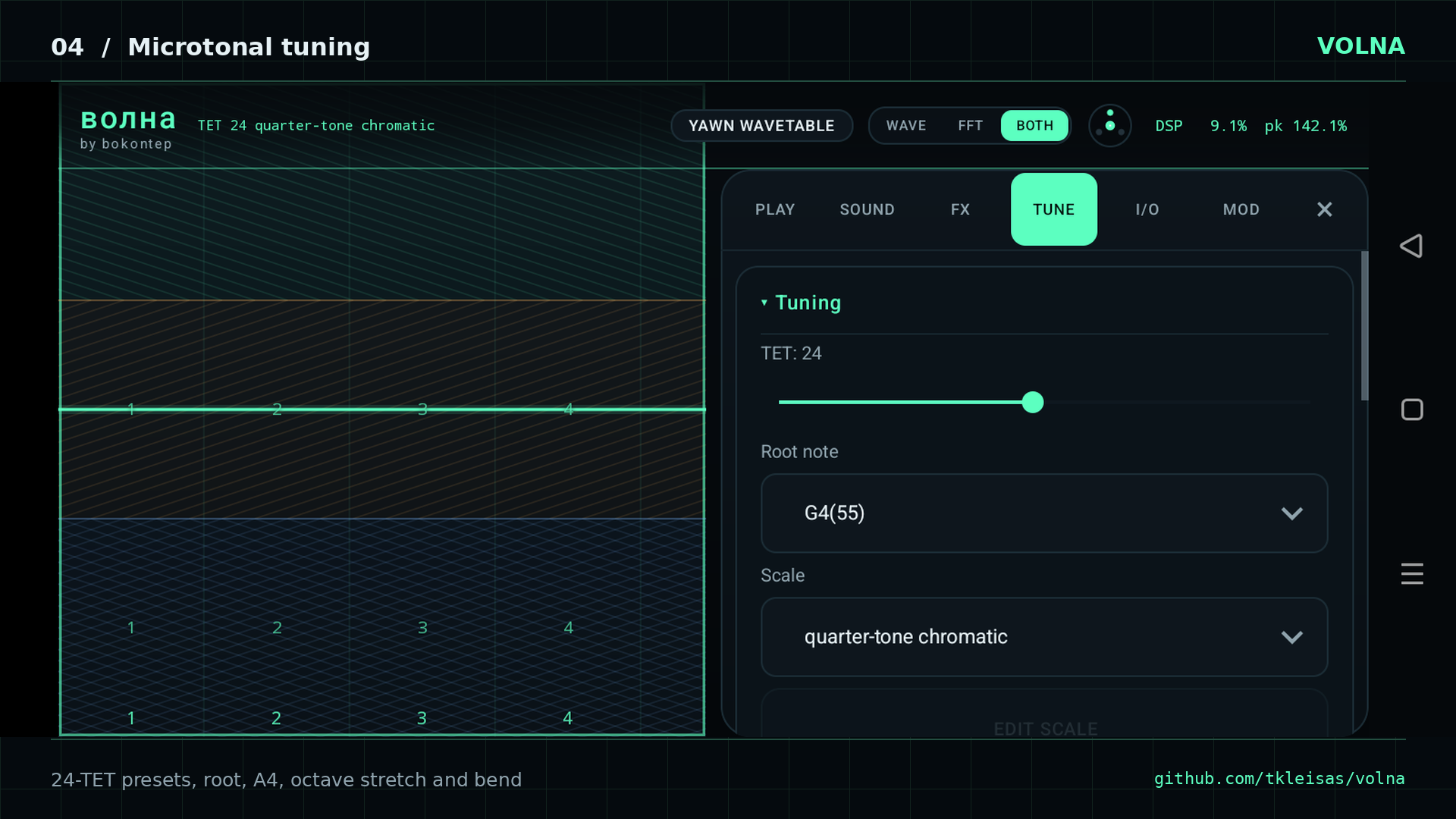The height and width of the screenshot is (819, 1456).
Task: Tap the Android back triangle icon
Action: (x=1411, y=246)
